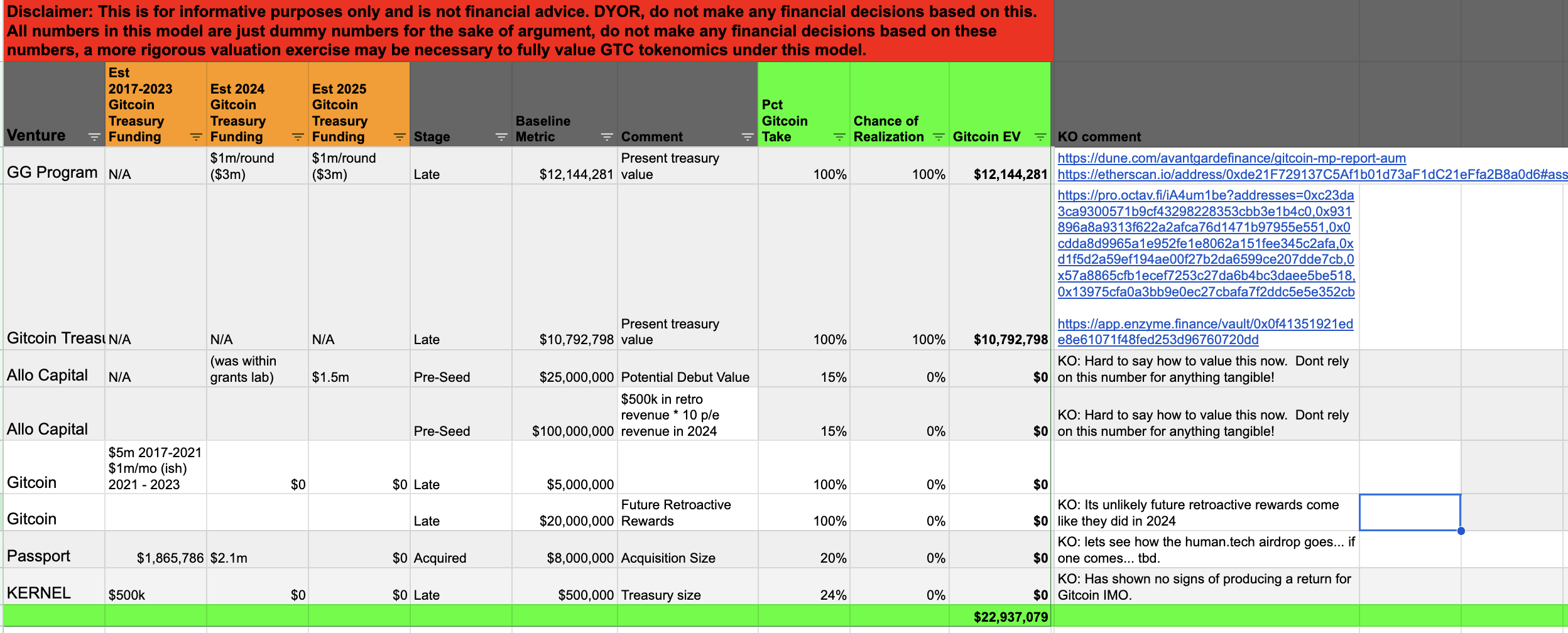This screenshot has width=1568, height=633.
Task: Select the '$500k in retro revenue' comment cell
Action: point(688,414)
